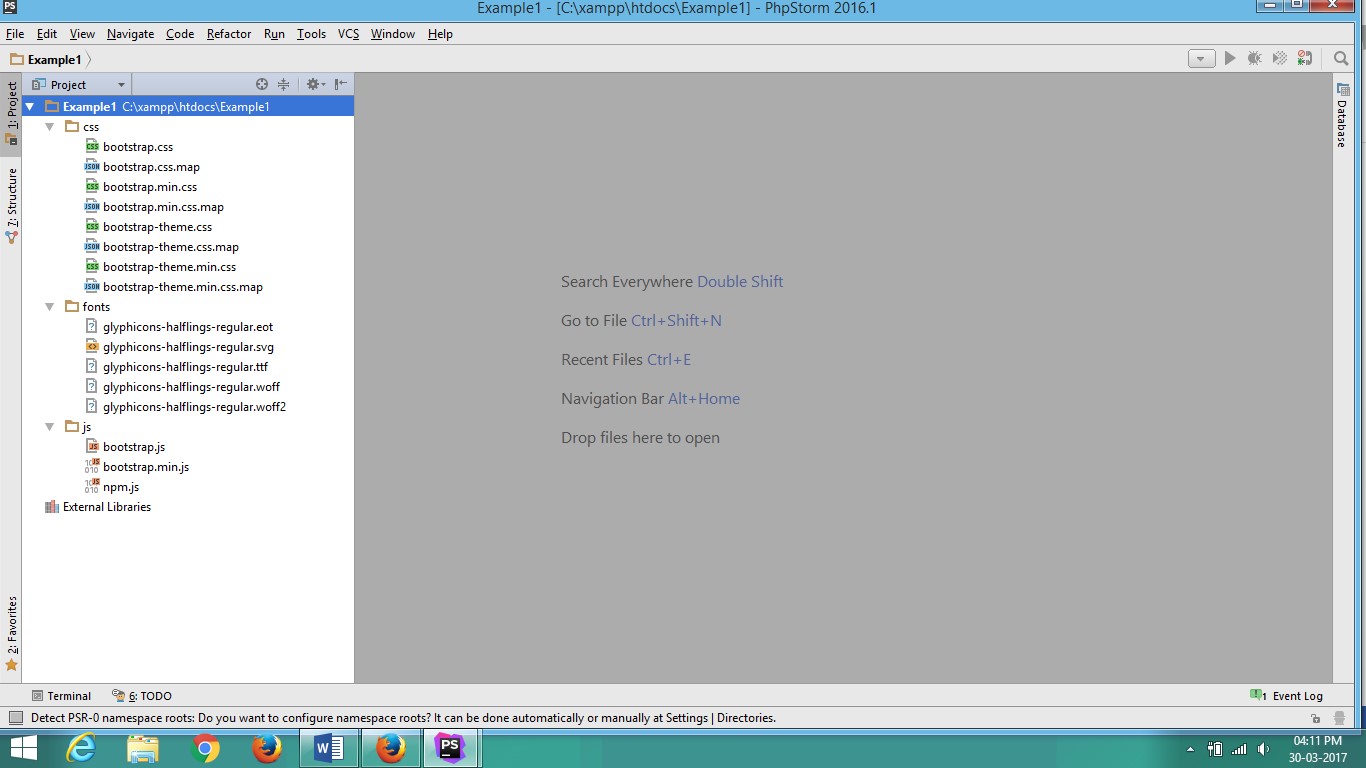
Task: Open the 6: TODO tool window
Action: coord(142,696)
